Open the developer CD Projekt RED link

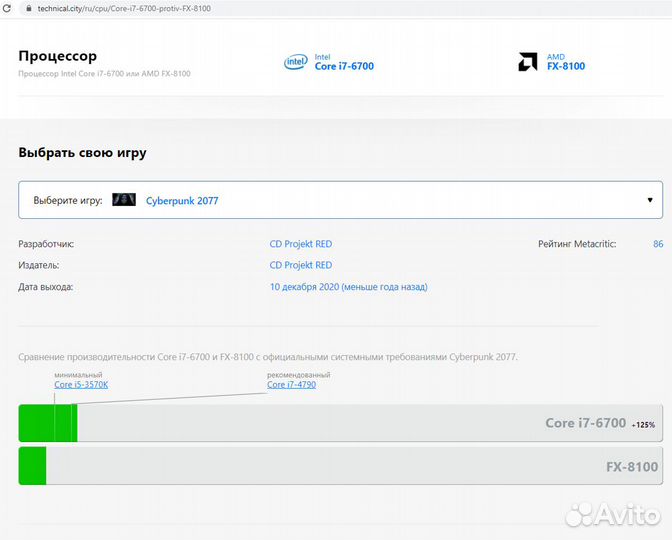(x=301, y=244)
